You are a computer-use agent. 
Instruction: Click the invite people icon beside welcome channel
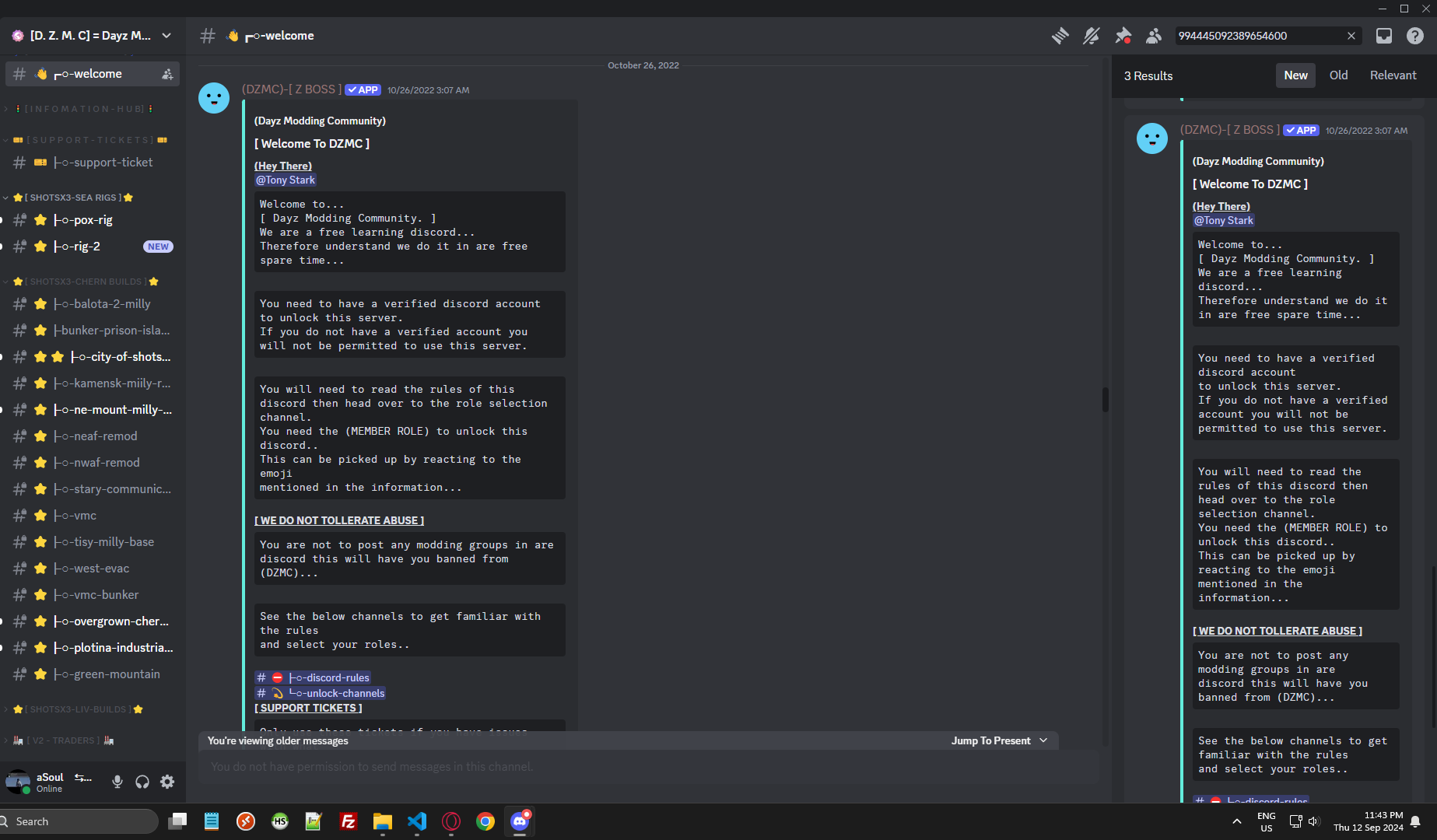point(167,74)
